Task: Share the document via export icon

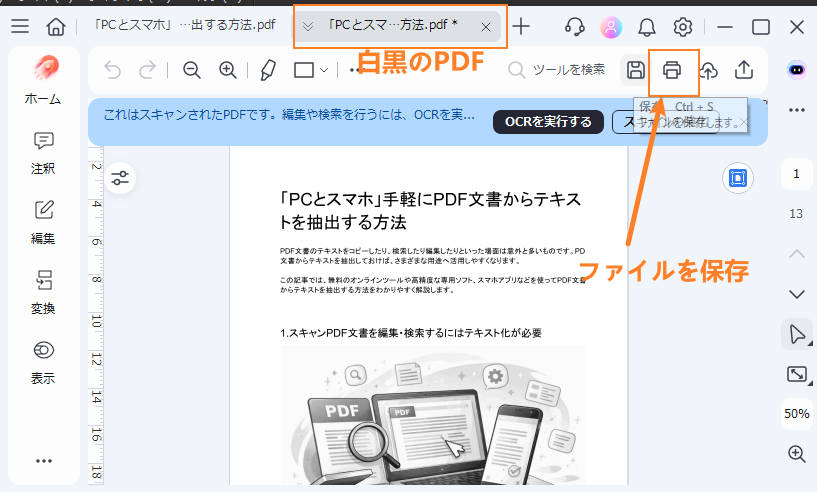Action: click(744, 70)
